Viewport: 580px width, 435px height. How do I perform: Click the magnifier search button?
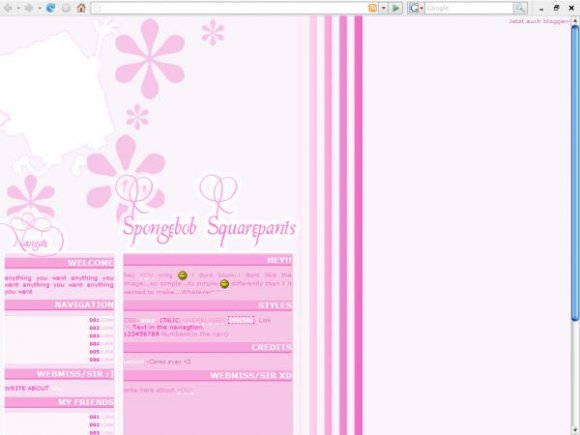[x=520, y=8]
